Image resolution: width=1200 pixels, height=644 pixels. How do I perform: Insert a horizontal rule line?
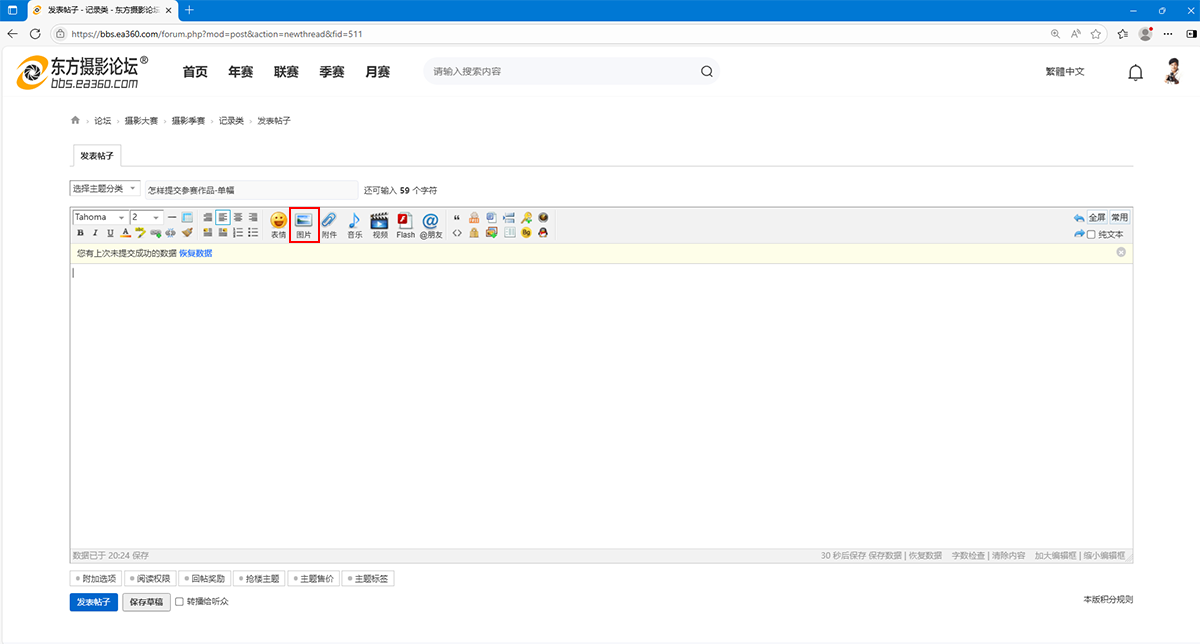point(172,217)
